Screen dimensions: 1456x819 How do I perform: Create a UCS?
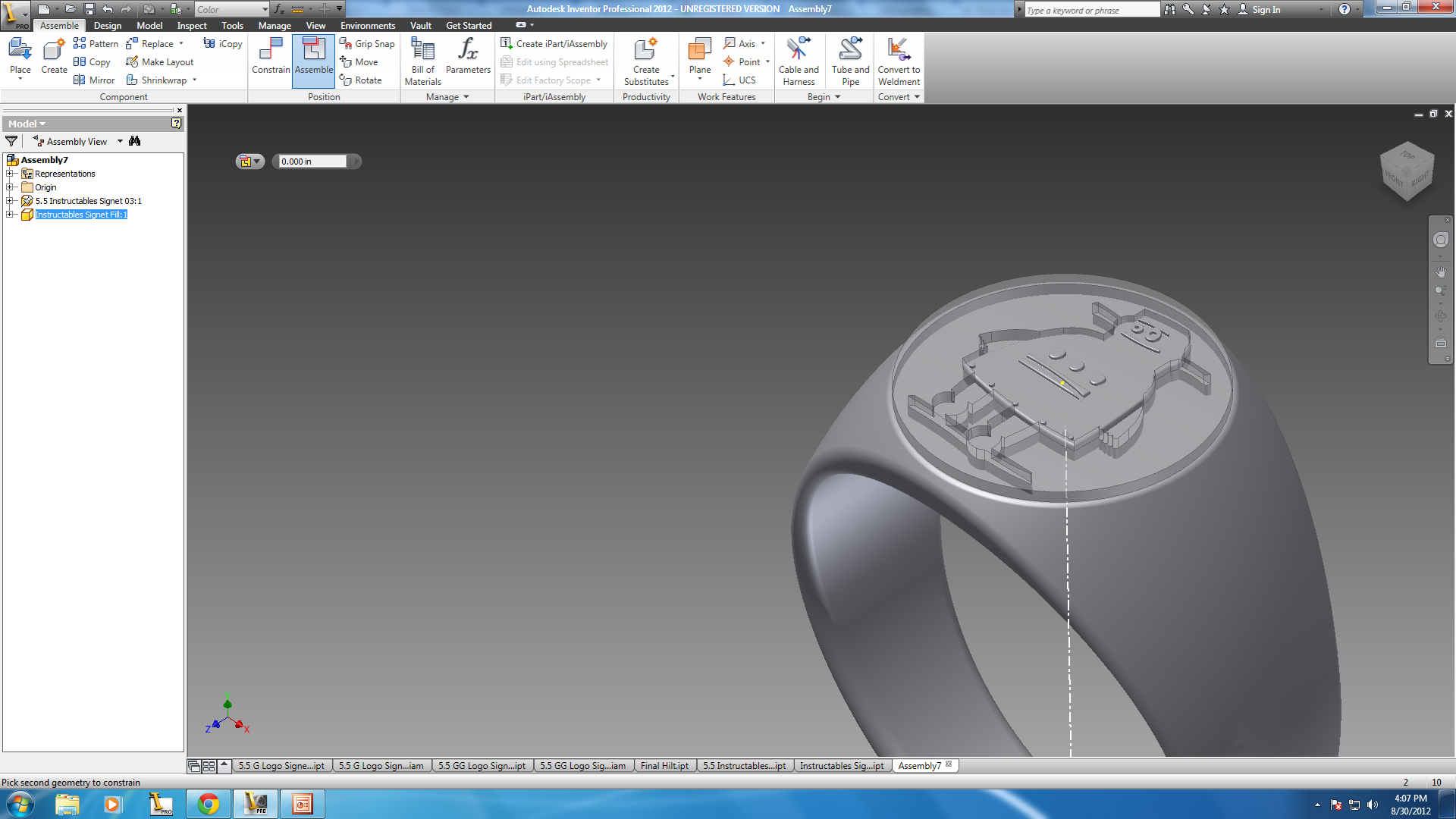coord(739,80)
